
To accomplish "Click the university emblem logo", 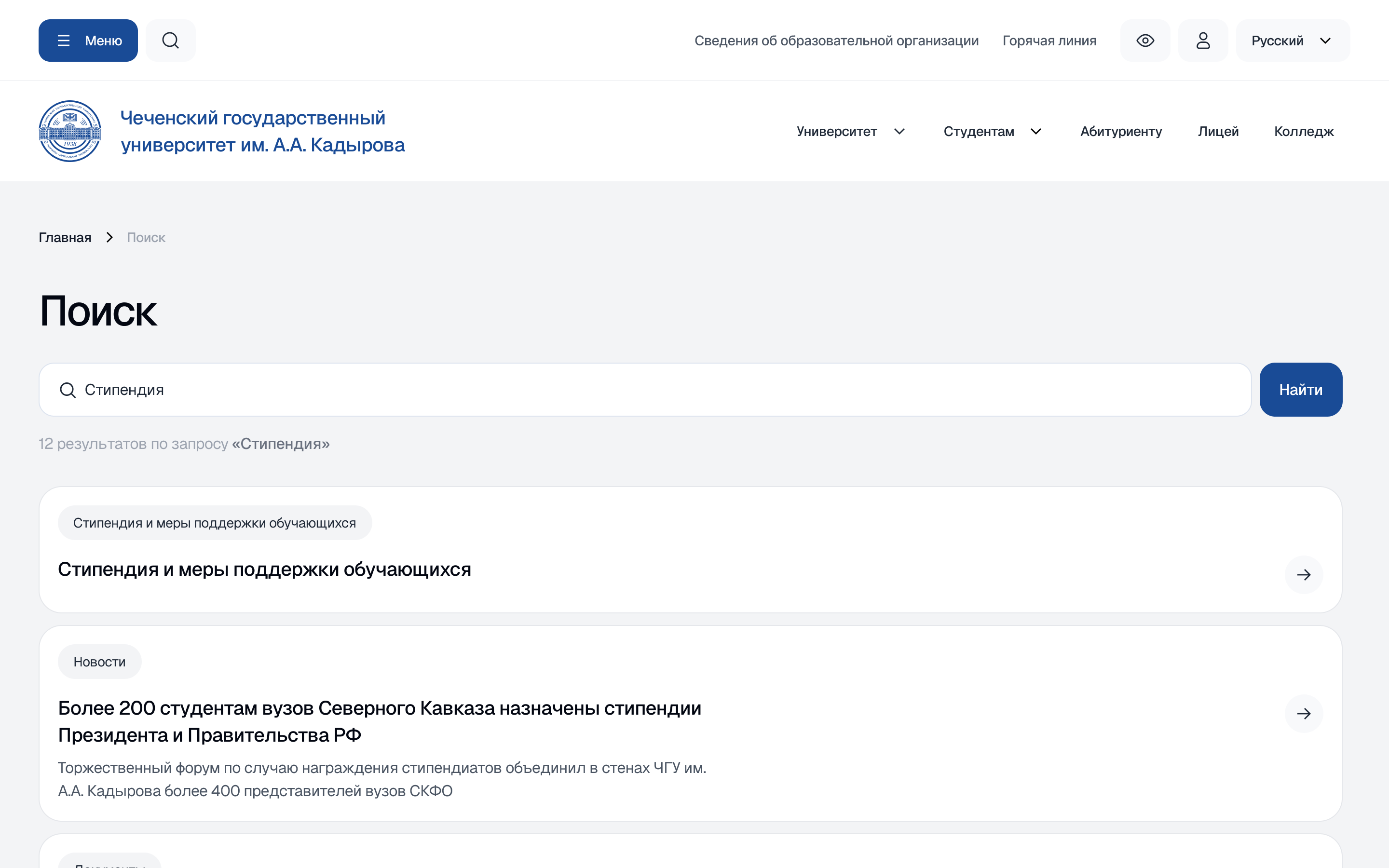I will pos(70,132).
